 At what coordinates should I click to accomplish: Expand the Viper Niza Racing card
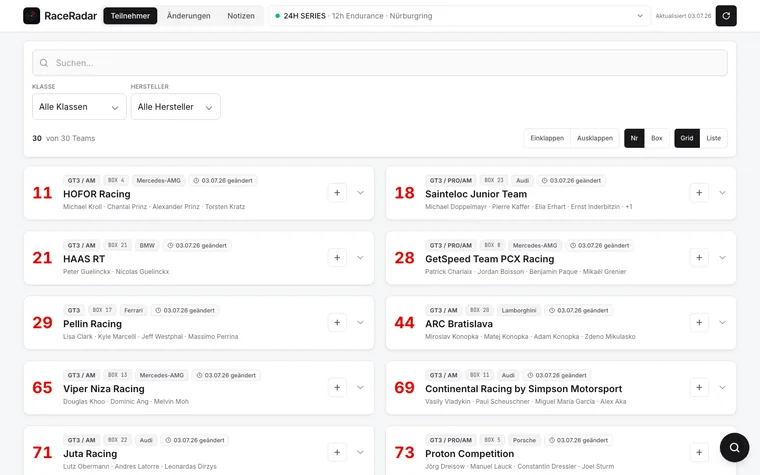point(360,387)
